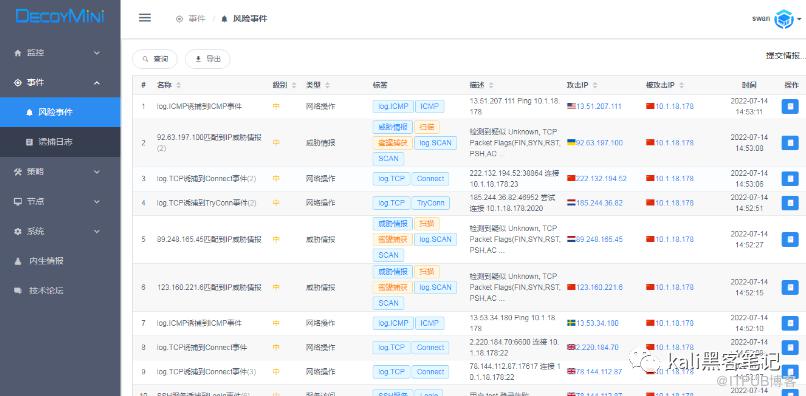This screenshot has height=396, width=806.
Task: Click the home icon beside the first sidebar item
Action: point(18,52)
